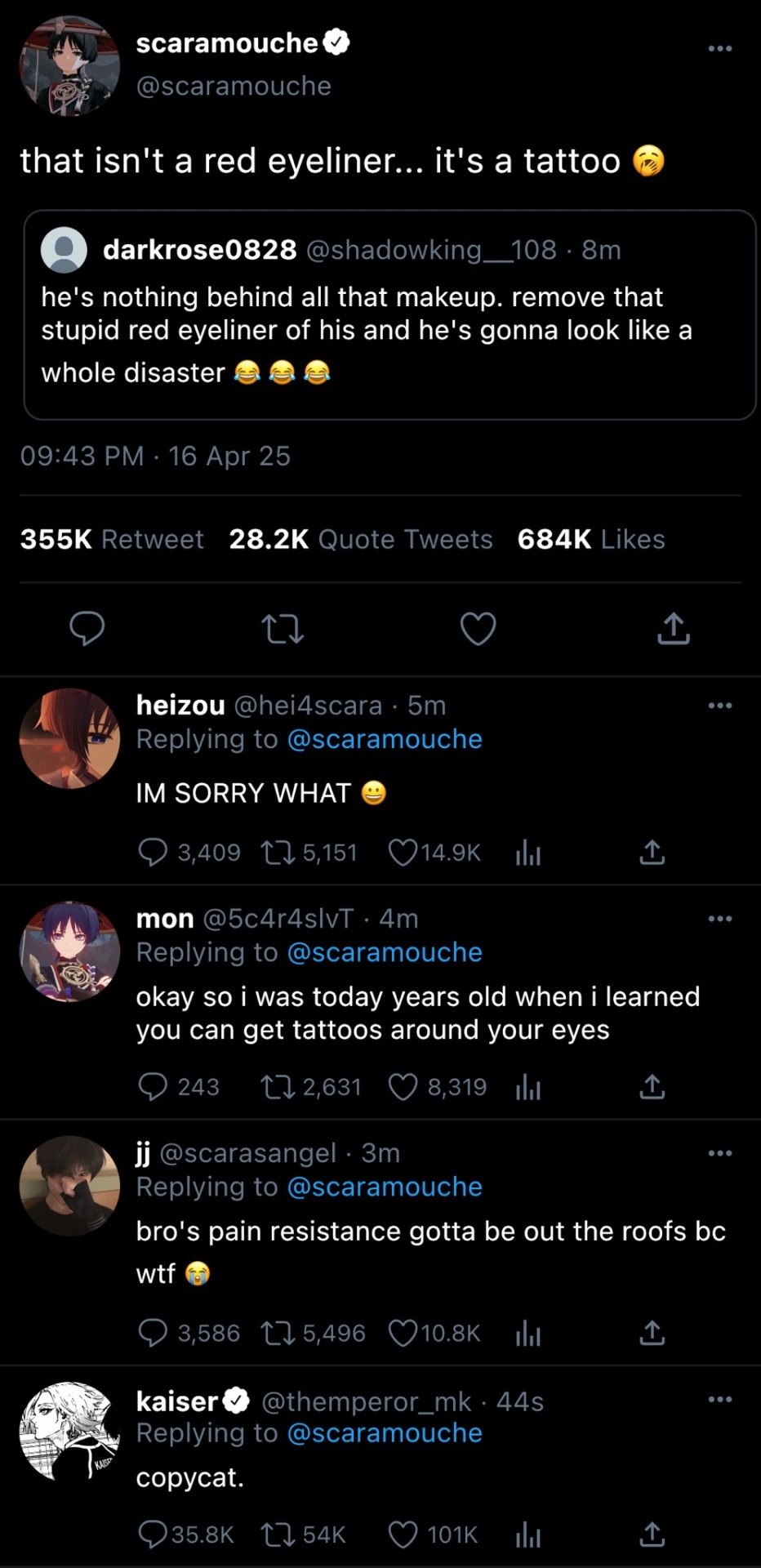Retweet mon's reply
The width and height of the screenshot is (761, 1568).
[x=274, y=1087]
